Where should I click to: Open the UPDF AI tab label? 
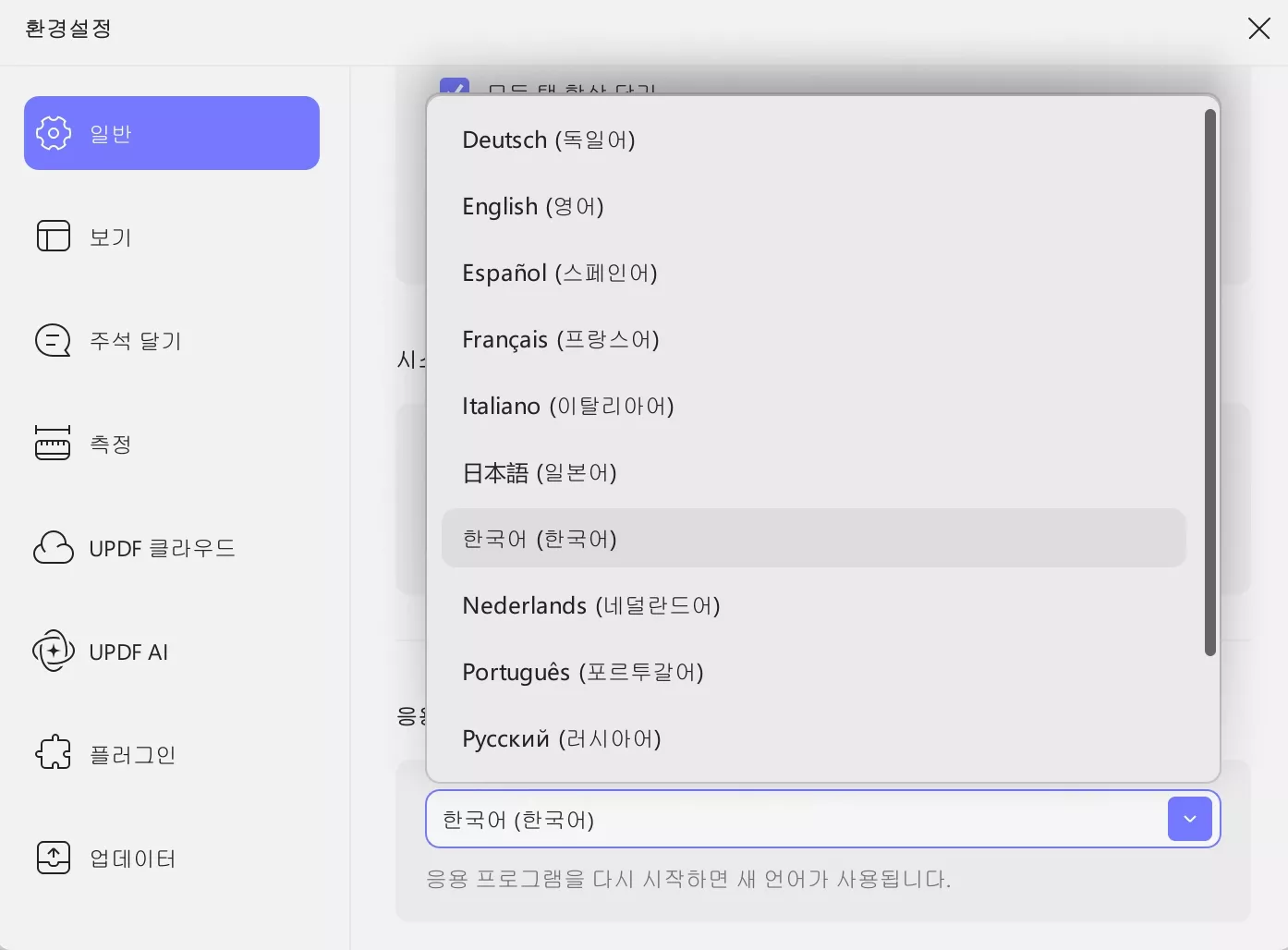coord(128,652)
